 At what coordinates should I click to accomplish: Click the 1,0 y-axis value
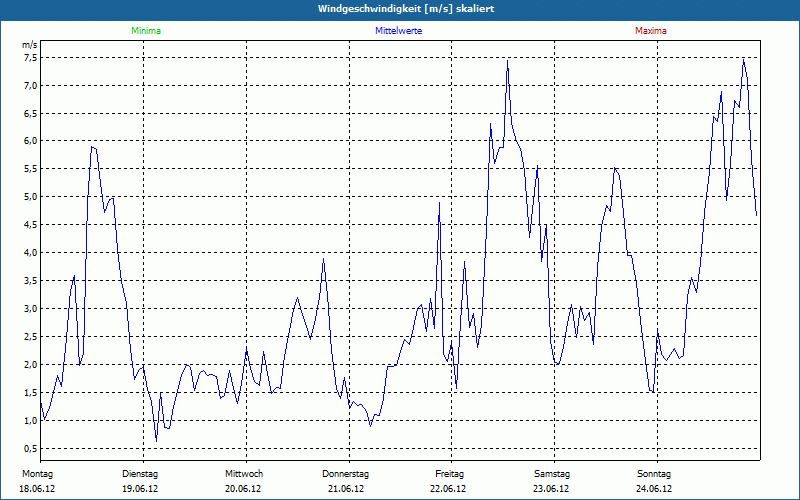[31, 421]
